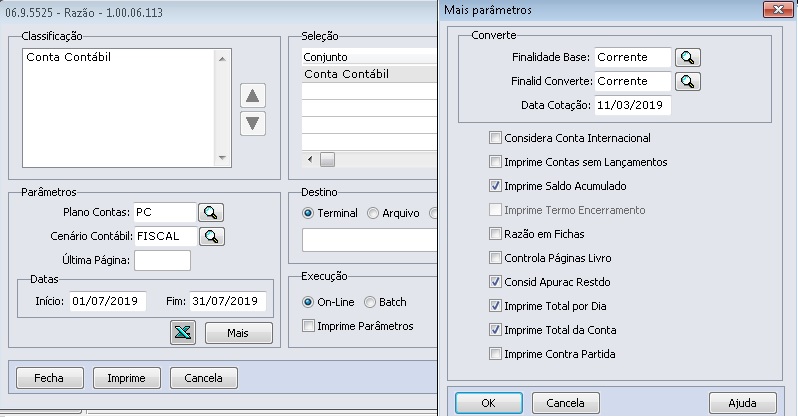This screenshot has height=417, width=798.
Task: Check Imprime Parâmetros in Execução
Action: click(308, 325)
